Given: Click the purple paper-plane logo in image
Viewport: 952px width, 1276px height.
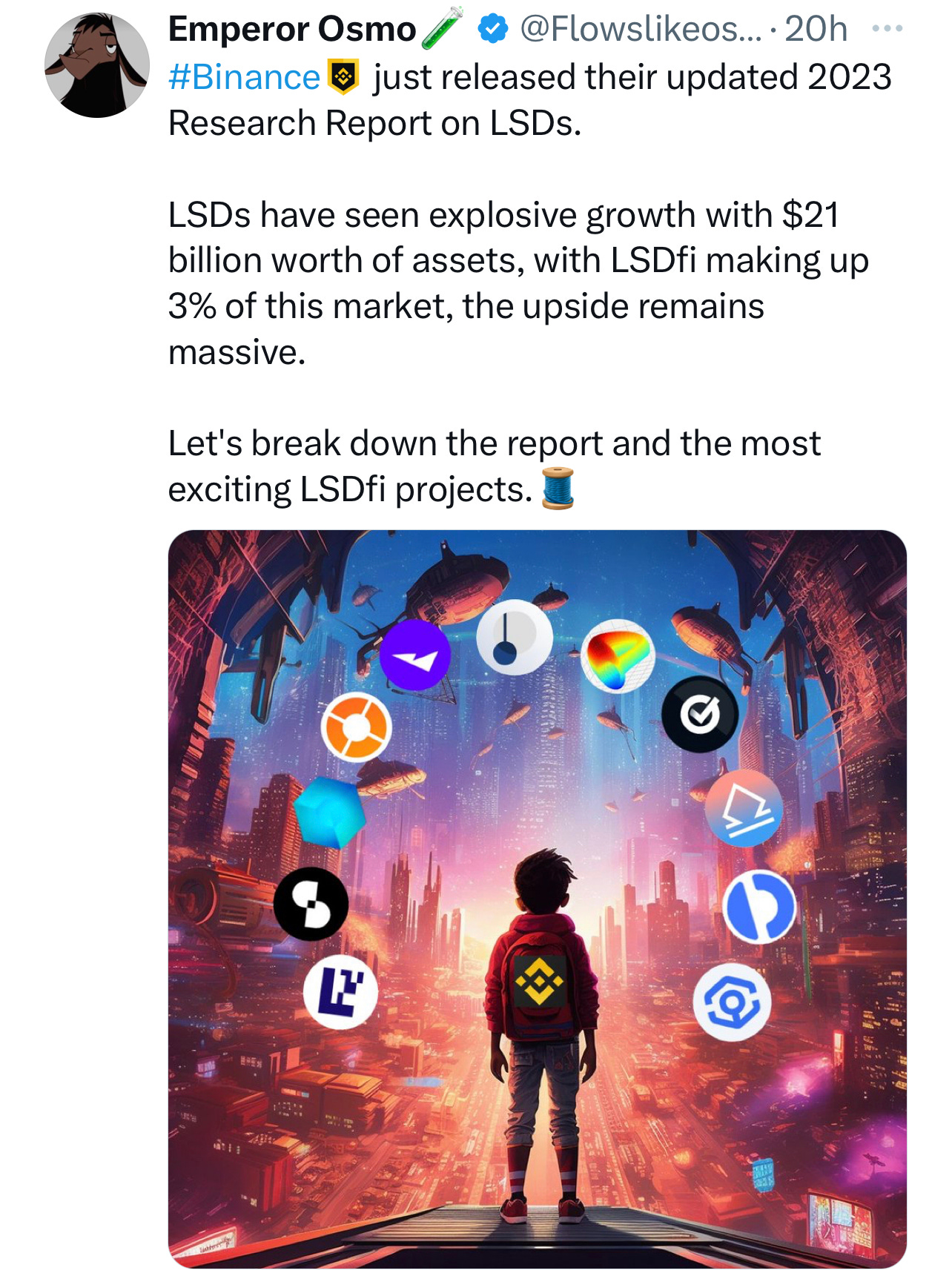Looking at the screenshot, I should point(415,655).
